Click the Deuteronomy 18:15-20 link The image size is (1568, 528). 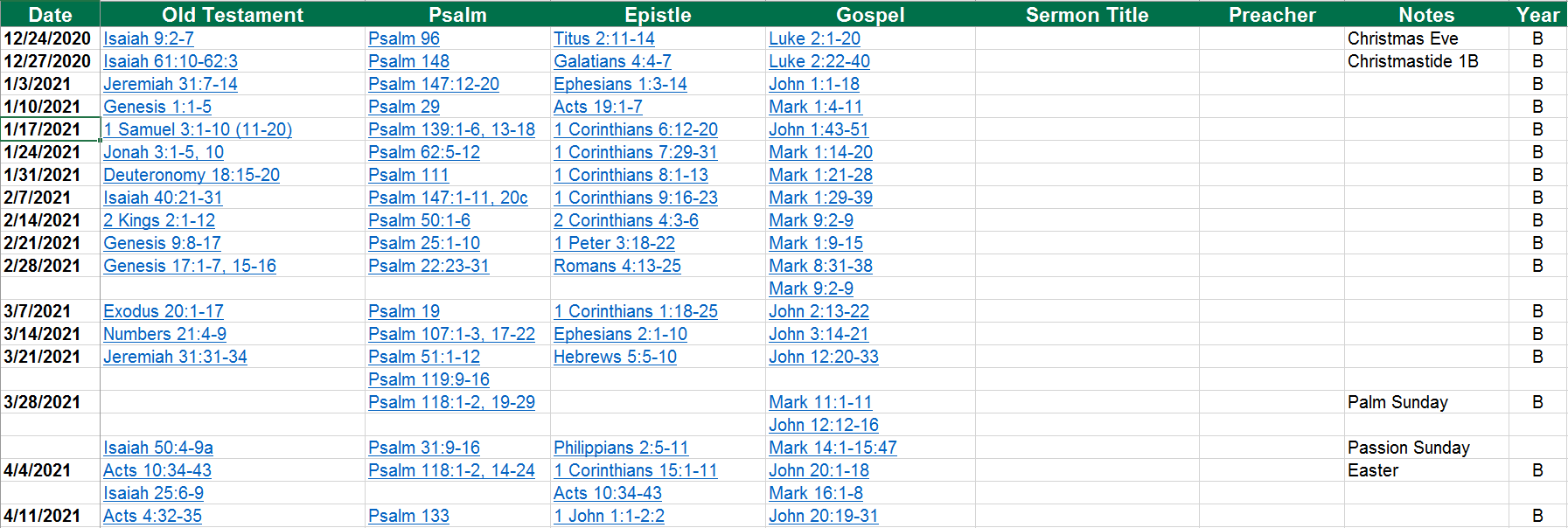click(x=192, y=175)
